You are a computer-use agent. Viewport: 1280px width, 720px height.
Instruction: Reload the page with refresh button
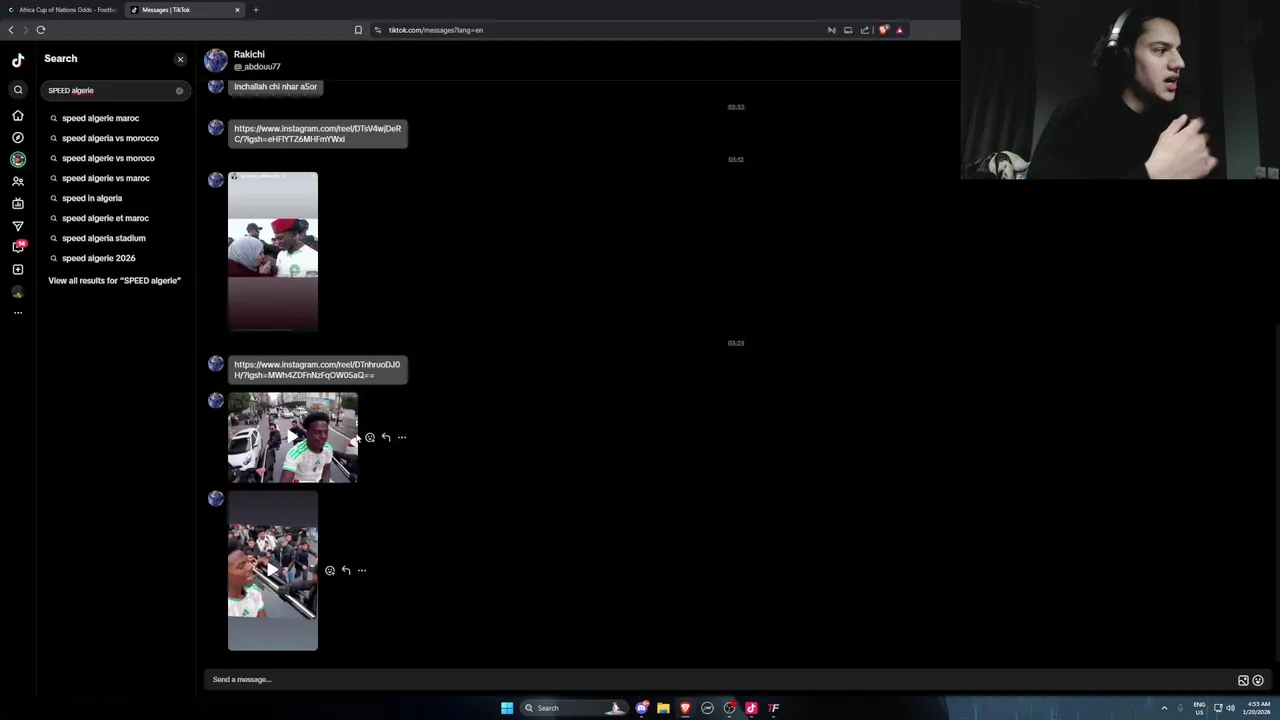coord(41,30)
